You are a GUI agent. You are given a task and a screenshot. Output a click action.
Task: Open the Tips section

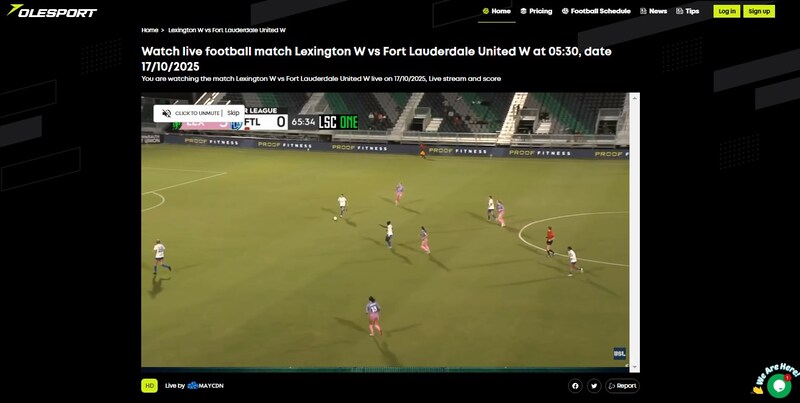point(688,11)
